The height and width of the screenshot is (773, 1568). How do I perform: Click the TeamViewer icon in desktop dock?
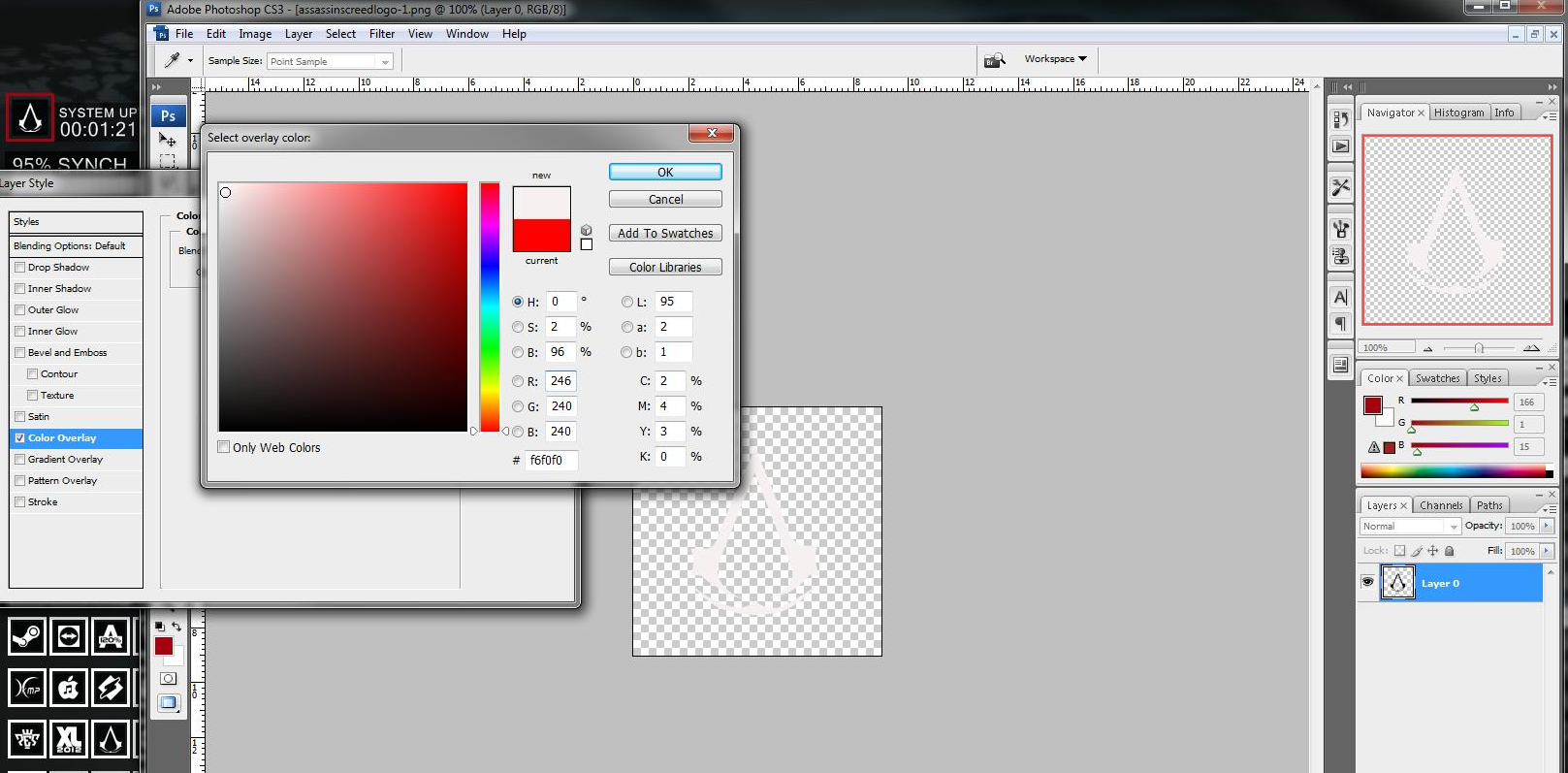pos(69,636)
